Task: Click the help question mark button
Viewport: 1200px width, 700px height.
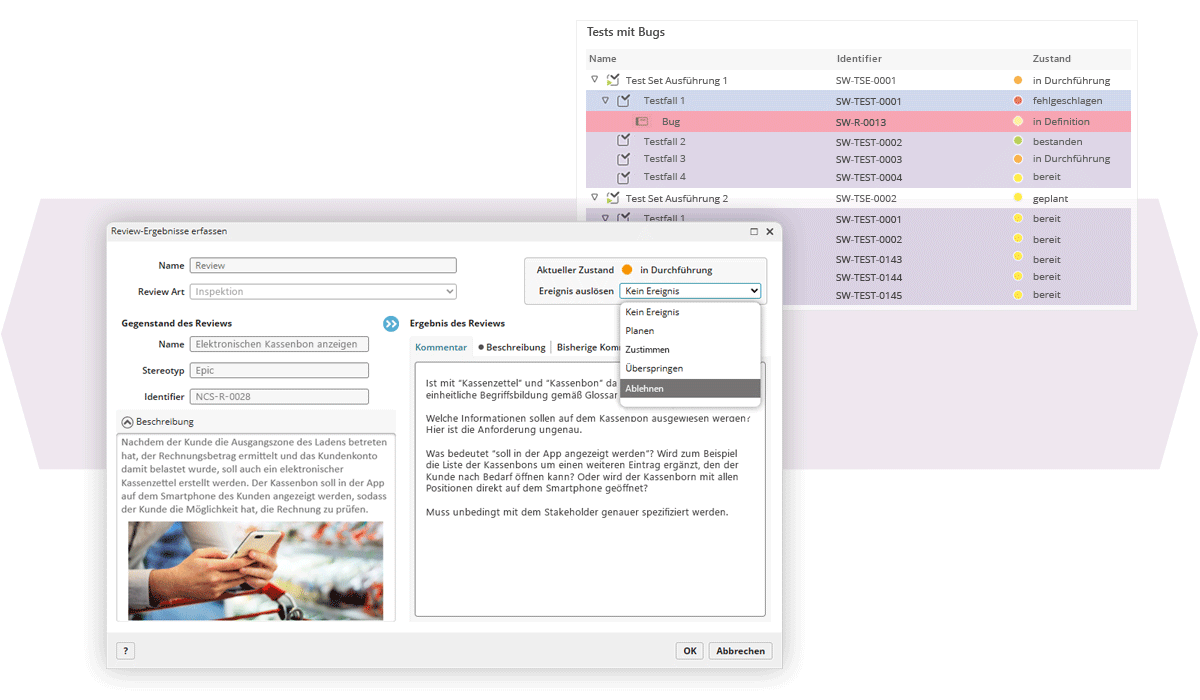Action: pos(125,651)
